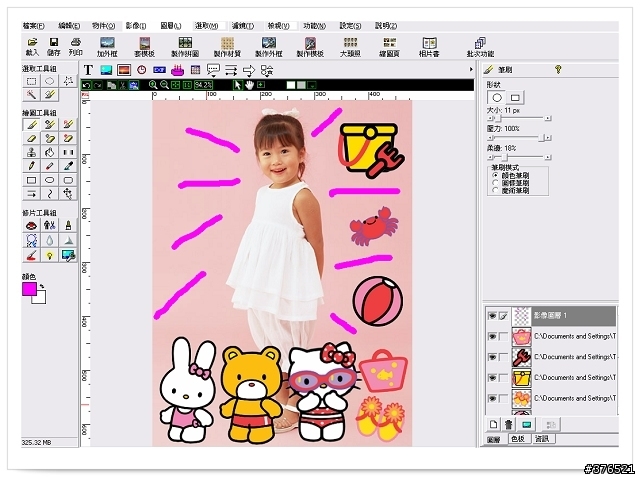Switch to the 色板 tab
This screenshot has height=477, width=640.
coord(518,439)
